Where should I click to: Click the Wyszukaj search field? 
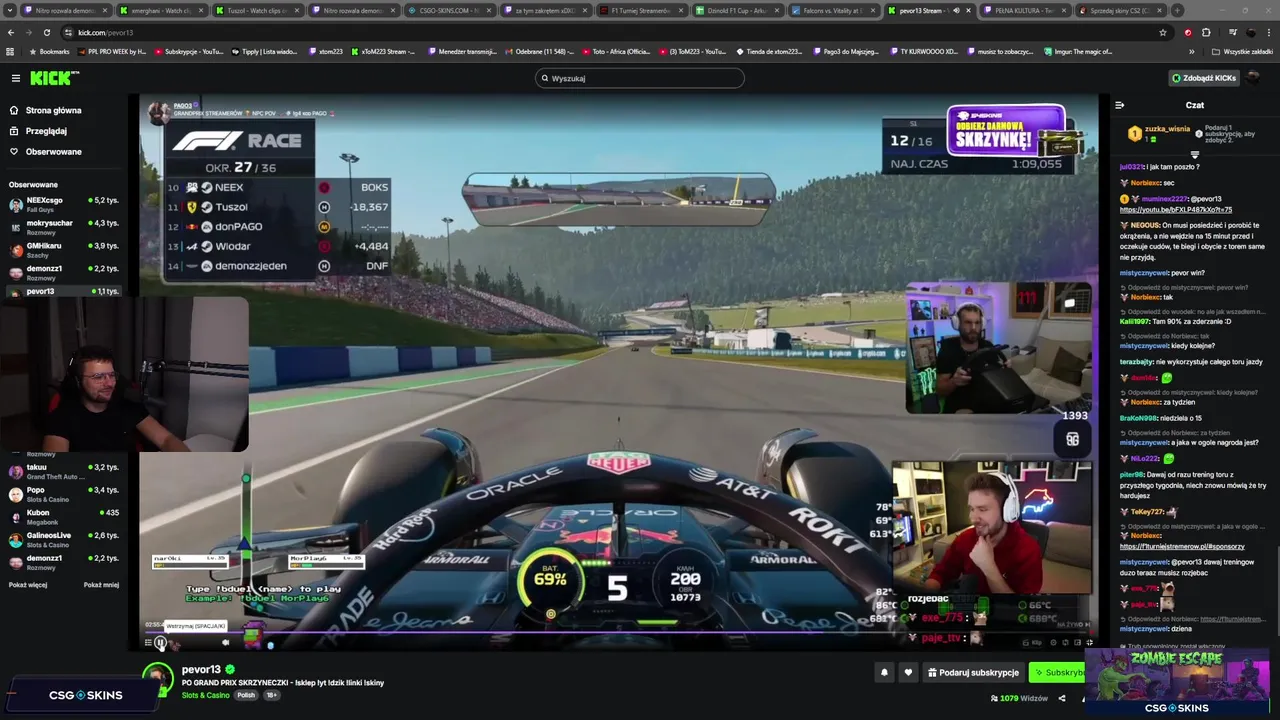coord(640,78)
